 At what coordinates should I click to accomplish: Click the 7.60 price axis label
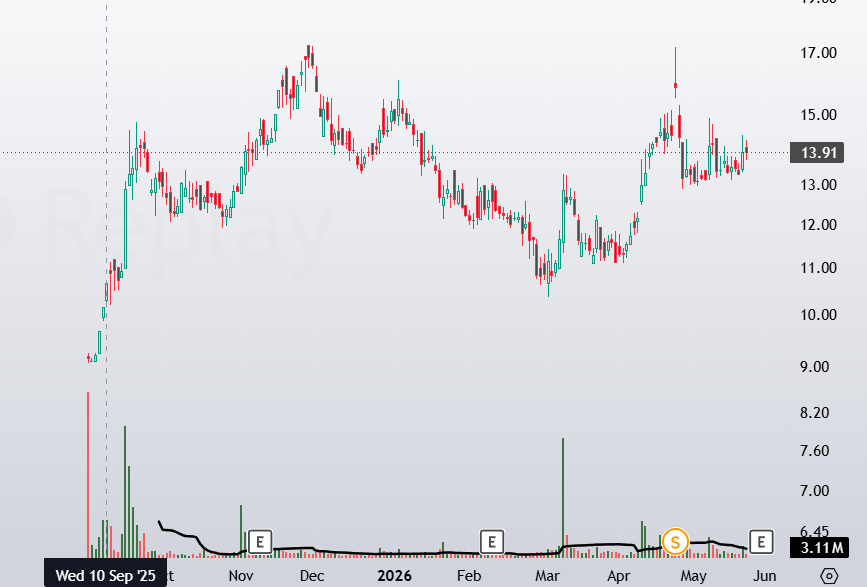[x=814, y=451]
